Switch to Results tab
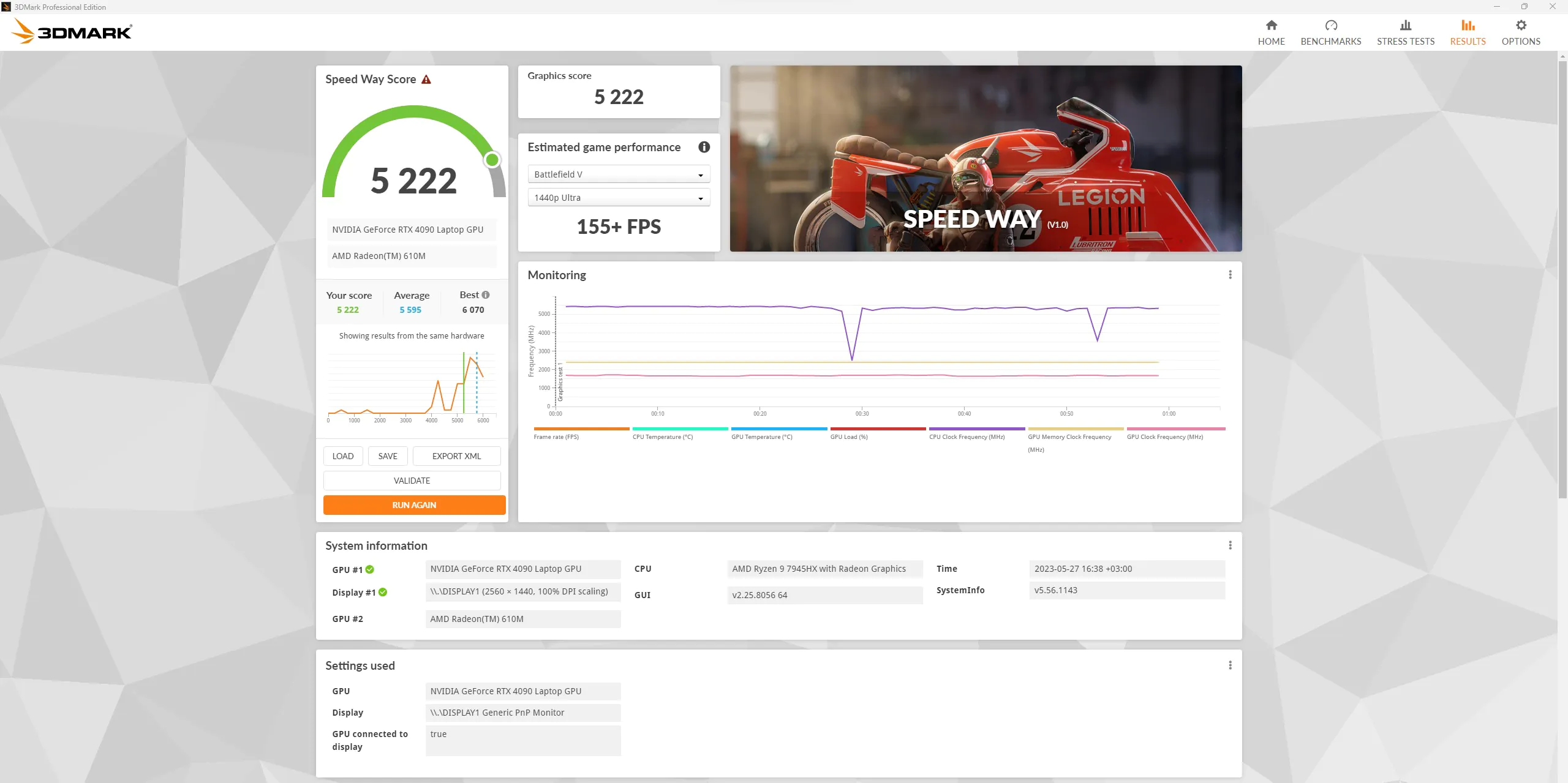 (x=1468, y=32)
